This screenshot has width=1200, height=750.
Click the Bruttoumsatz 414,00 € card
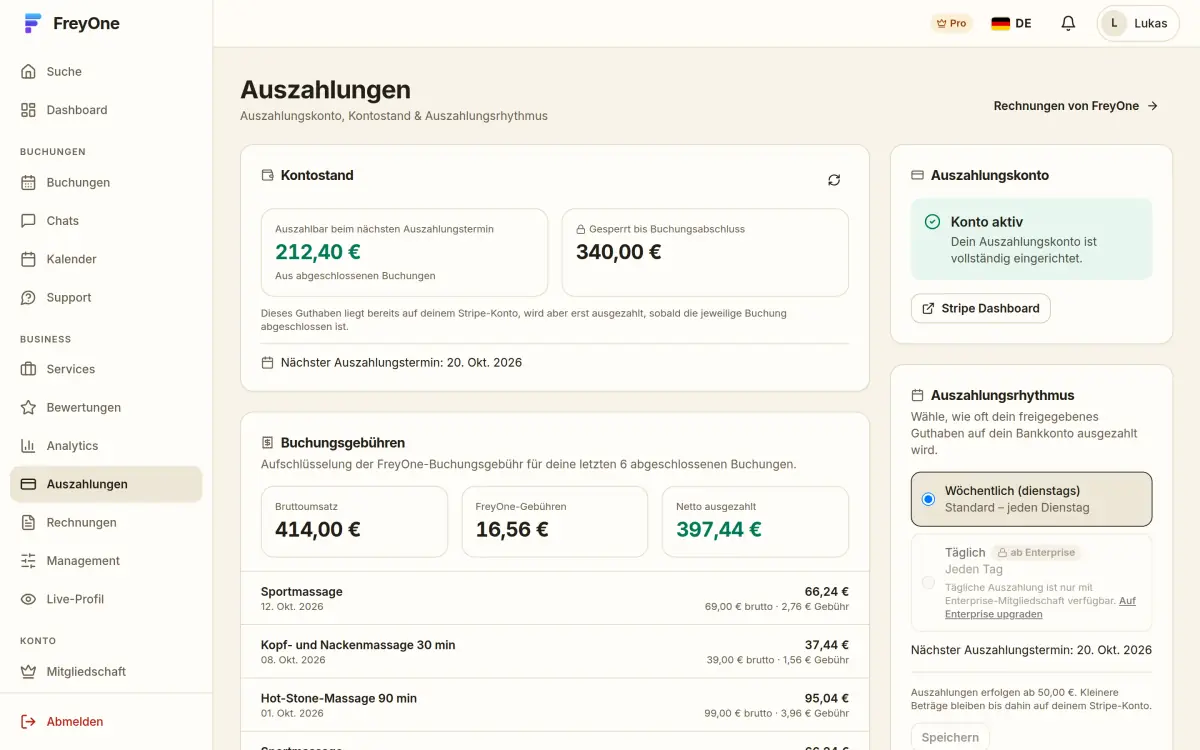(354, 522)
